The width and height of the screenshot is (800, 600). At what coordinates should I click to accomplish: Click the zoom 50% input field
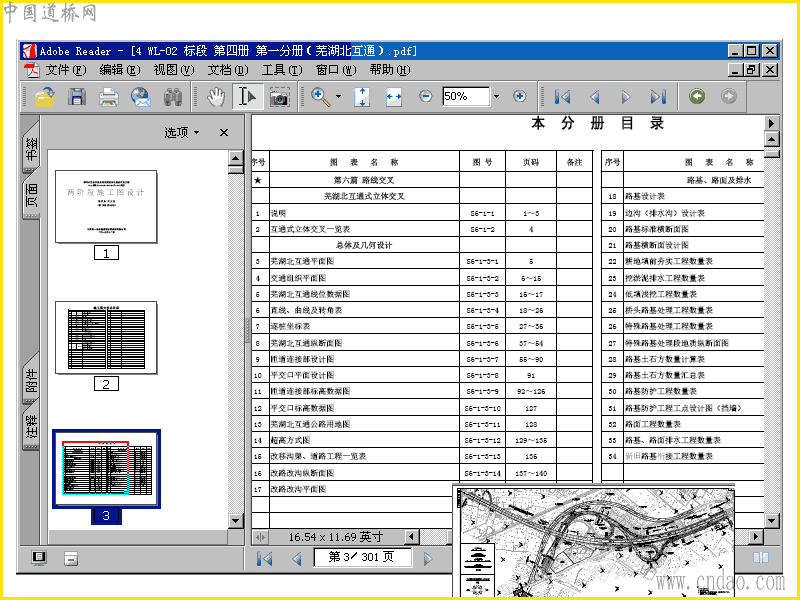coord(466,96)
